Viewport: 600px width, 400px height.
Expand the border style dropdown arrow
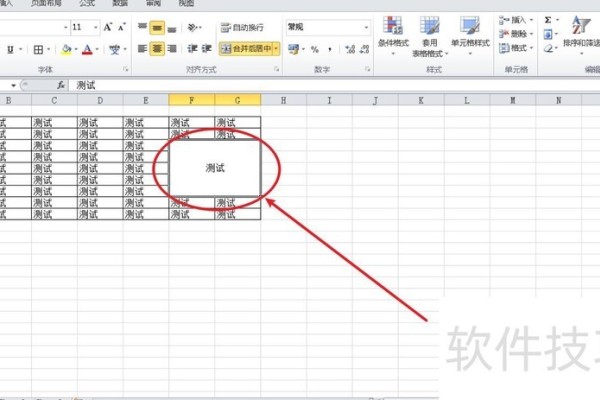click(x=49, y=49)
